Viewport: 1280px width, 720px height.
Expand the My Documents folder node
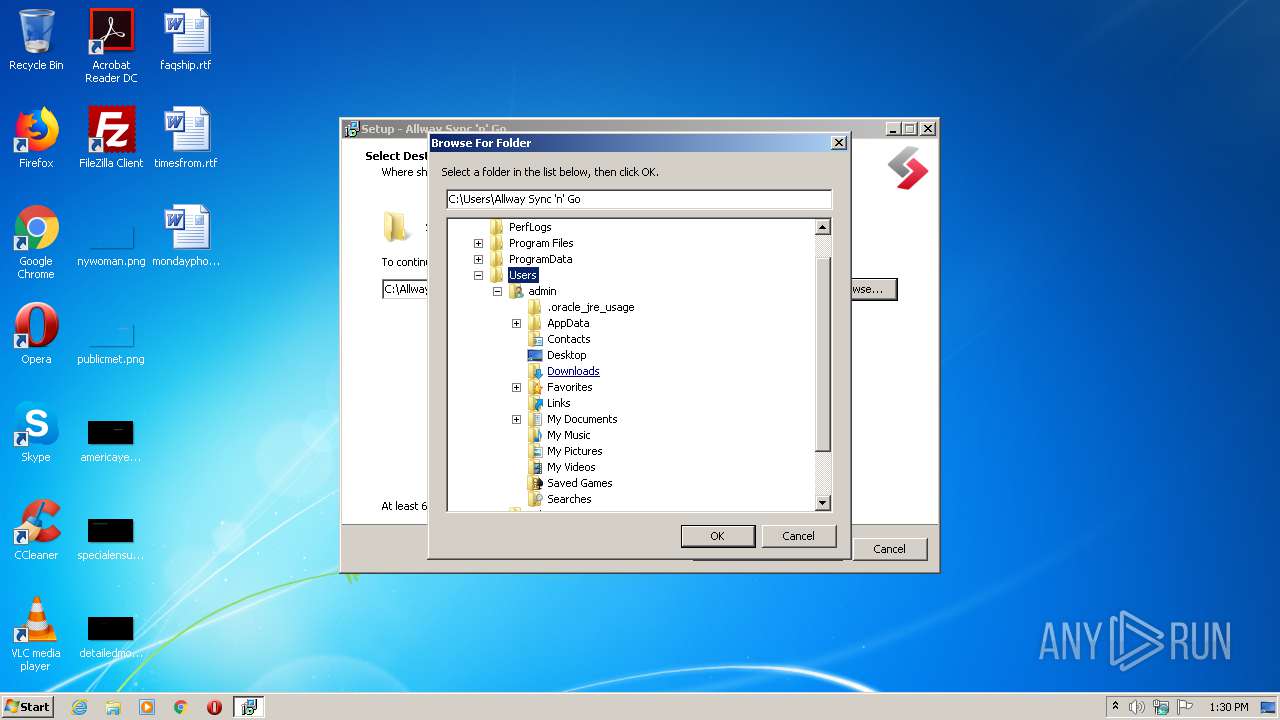(516, 419)
